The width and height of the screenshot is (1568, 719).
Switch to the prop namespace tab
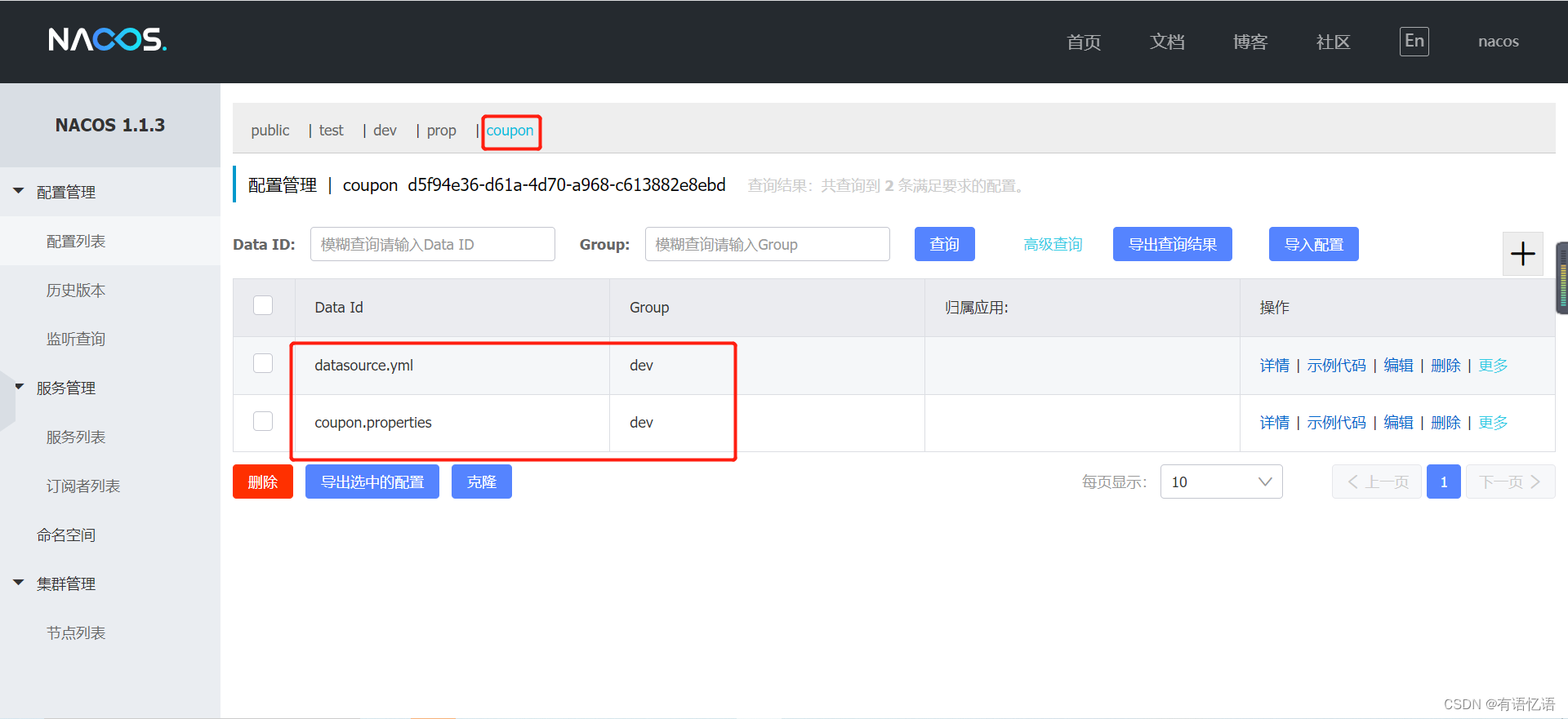point(441,131)
